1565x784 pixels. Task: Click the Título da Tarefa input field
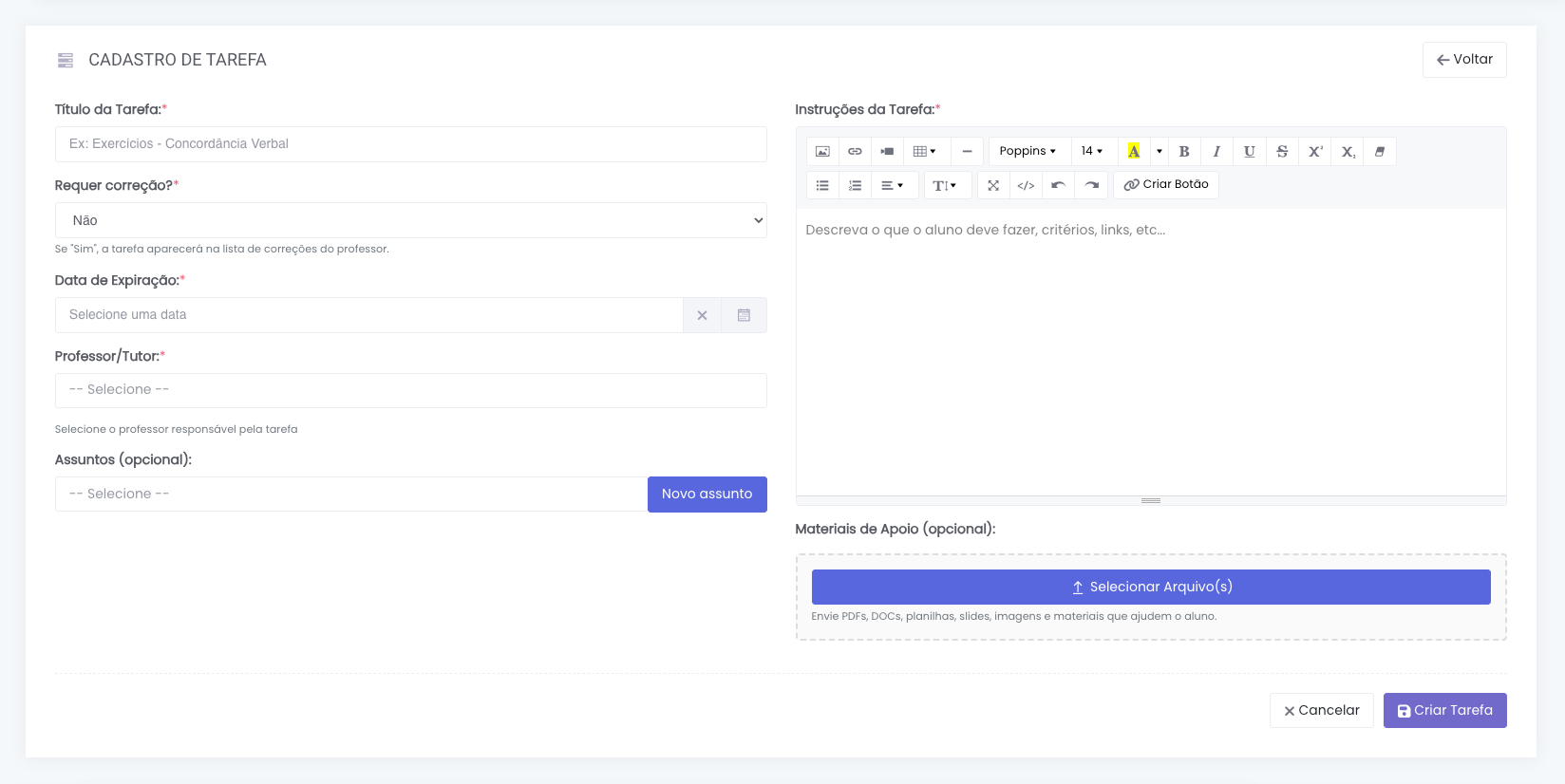(410, 144)
